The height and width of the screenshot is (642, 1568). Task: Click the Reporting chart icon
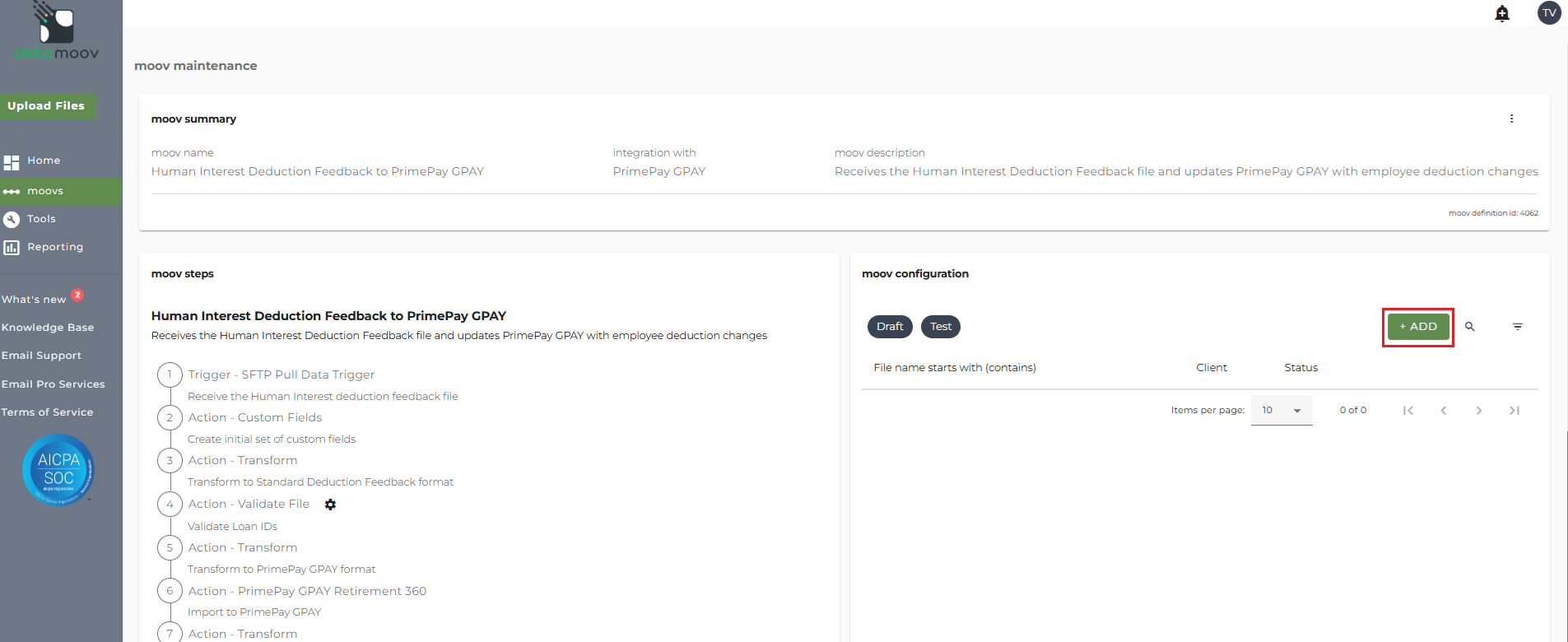pos(12,247)
